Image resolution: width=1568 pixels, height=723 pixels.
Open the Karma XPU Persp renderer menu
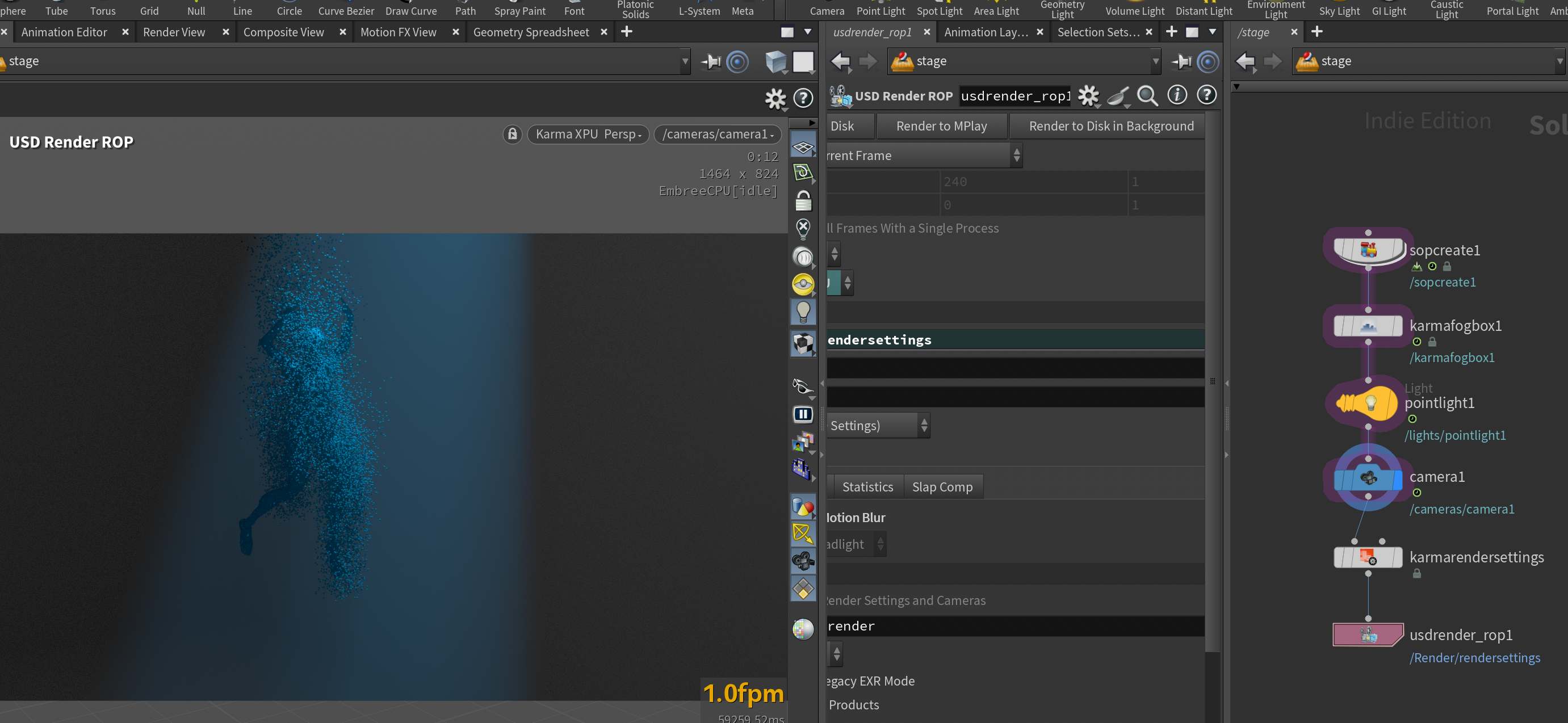coord(588,134)
